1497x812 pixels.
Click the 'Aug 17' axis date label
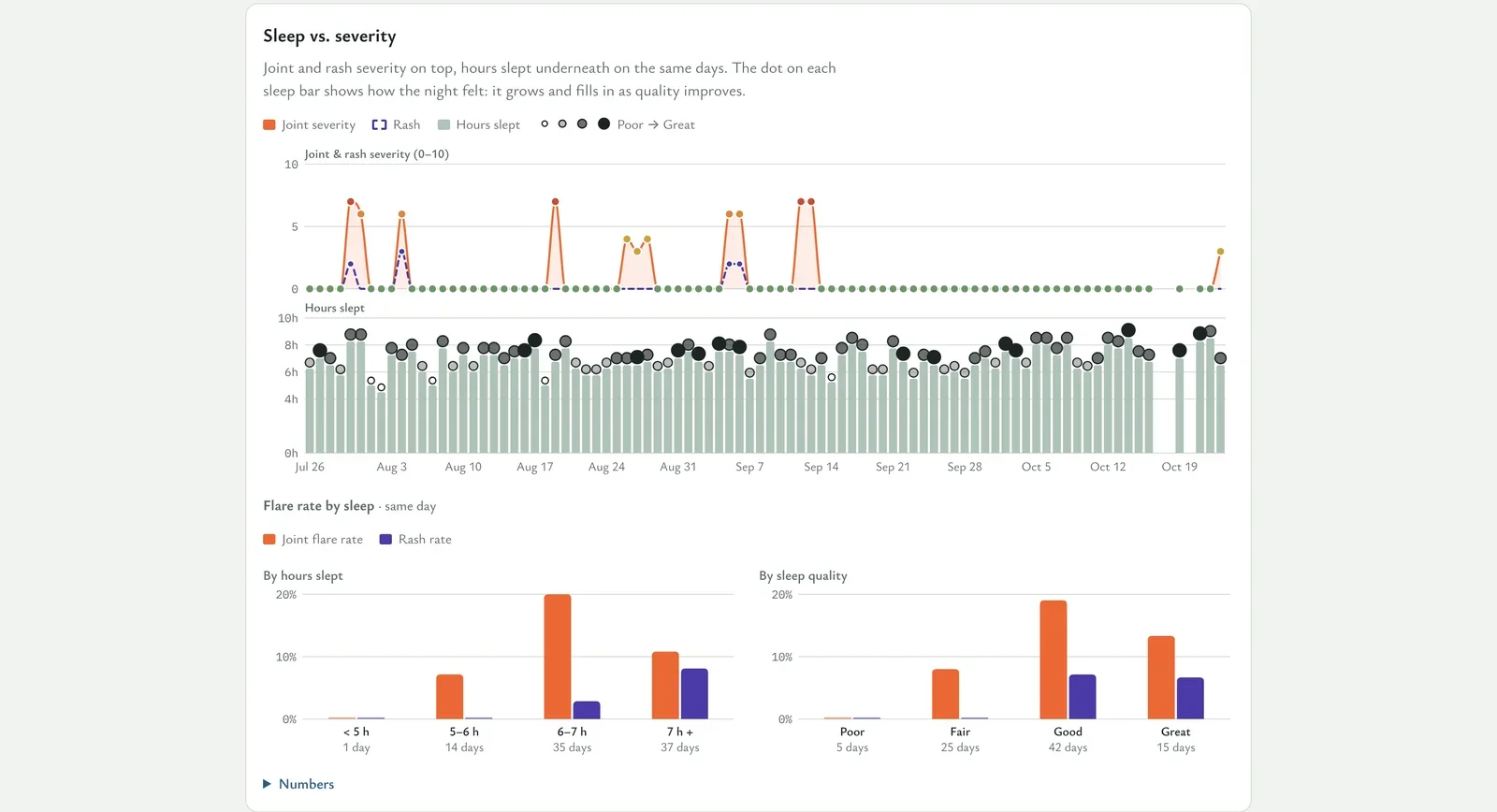(x=535, y=467)
